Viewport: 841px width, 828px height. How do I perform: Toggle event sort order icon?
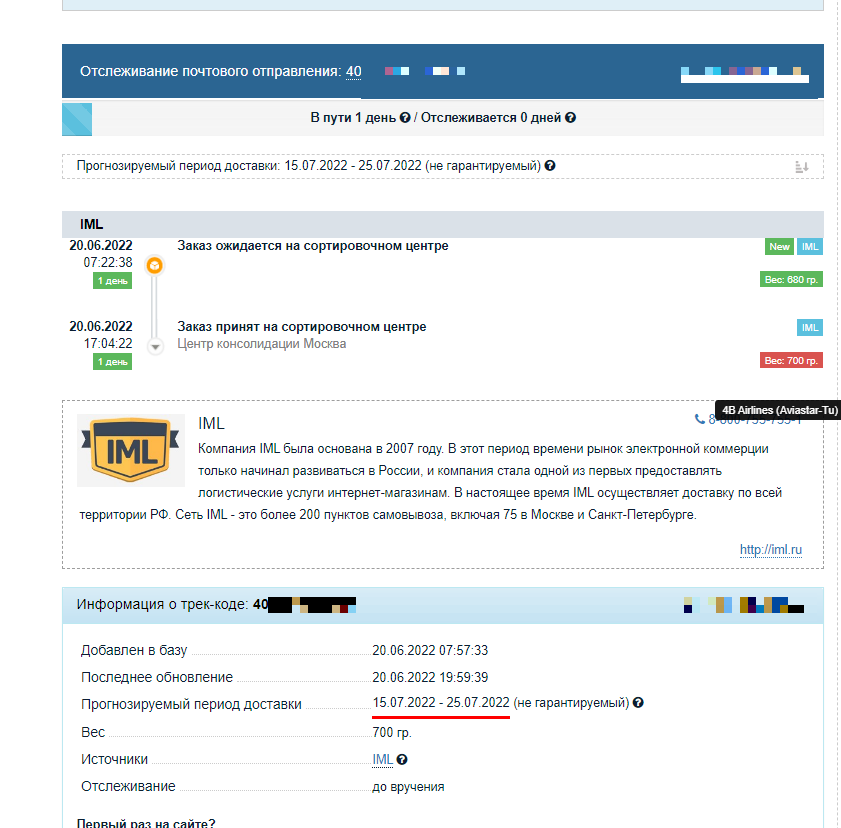click(802, 167)
